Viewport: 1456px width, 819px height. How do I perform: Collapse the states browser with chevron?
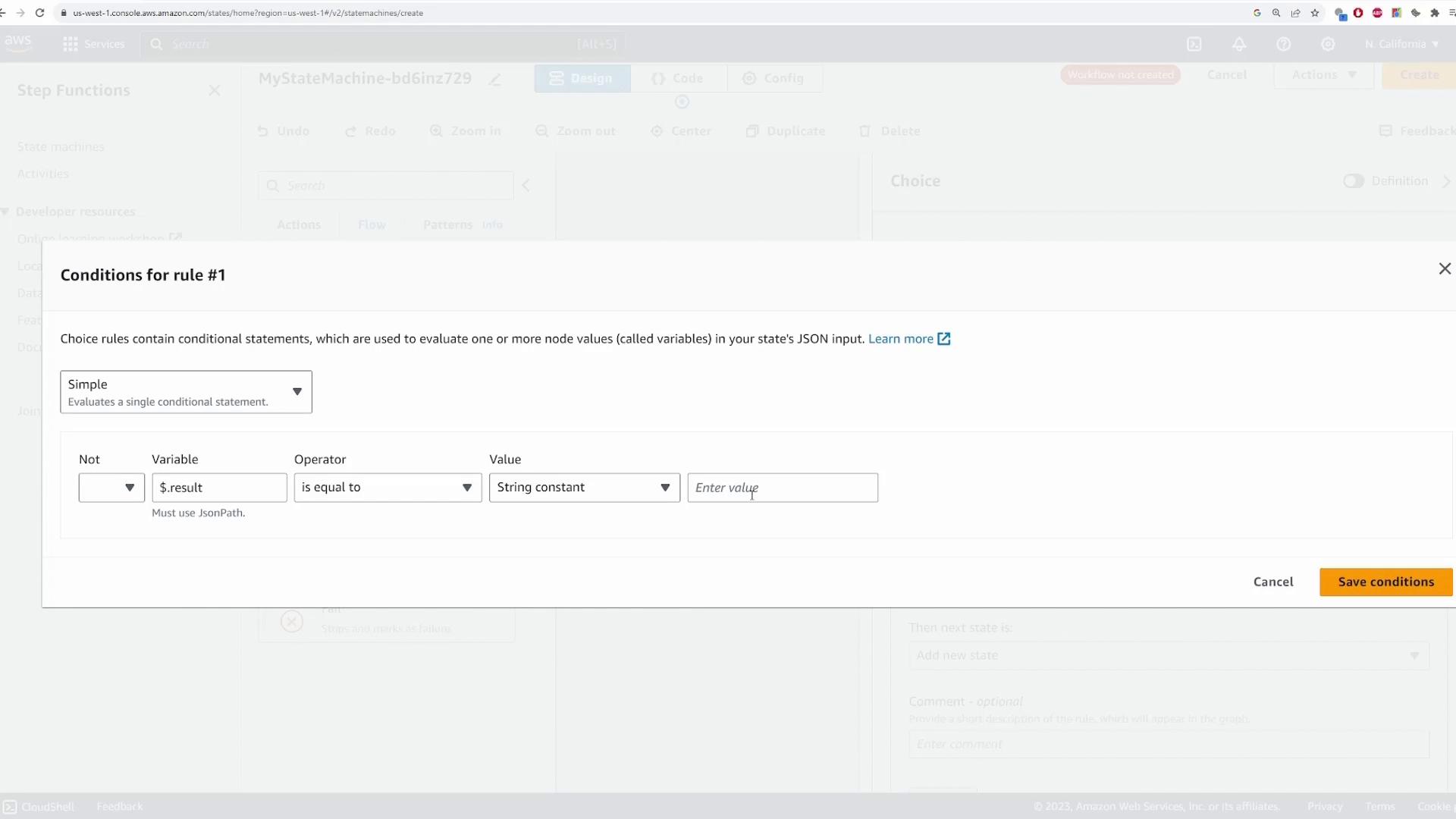pyautogui.click(x=526, y=186)
